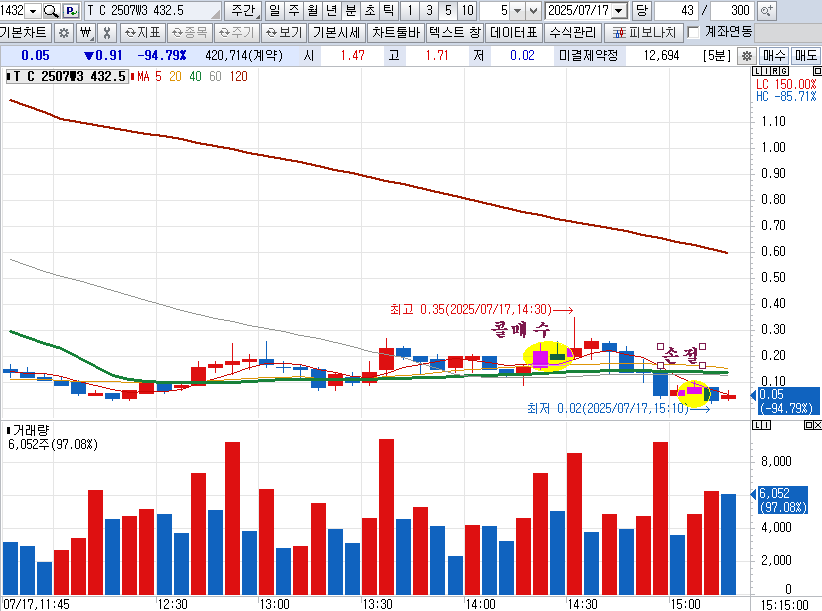Click the 당 button
Image resolution: width=822 pixels, height=611 pixels.
(642, 10)
